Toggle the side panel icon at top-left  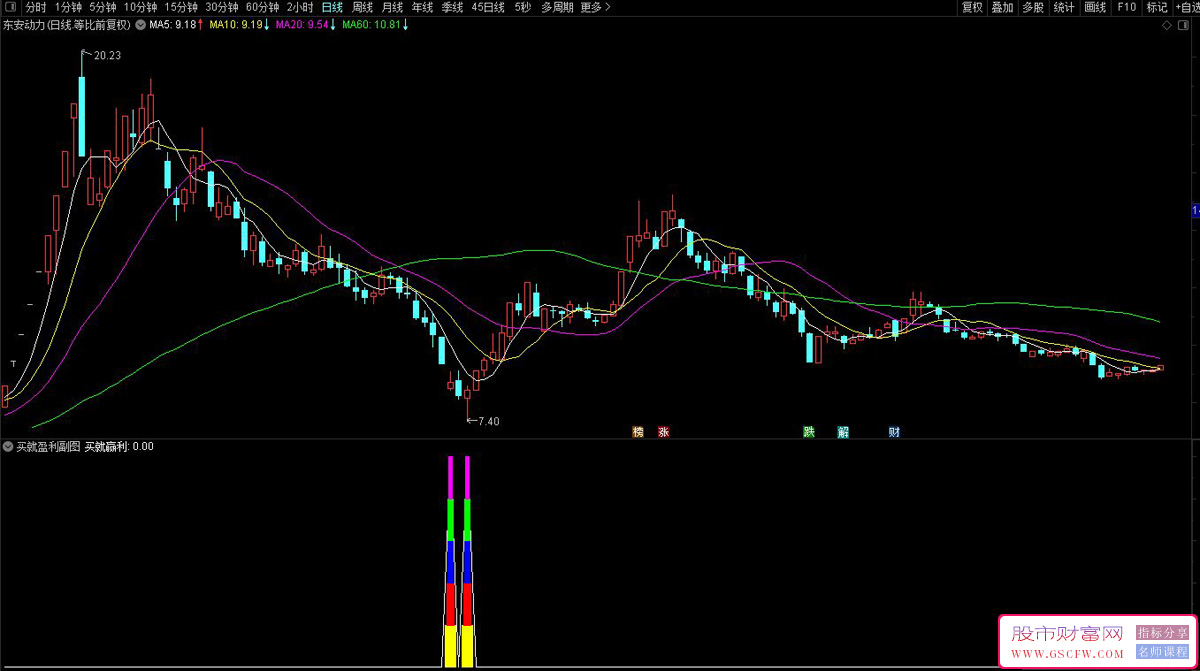[x=9, y=7]
